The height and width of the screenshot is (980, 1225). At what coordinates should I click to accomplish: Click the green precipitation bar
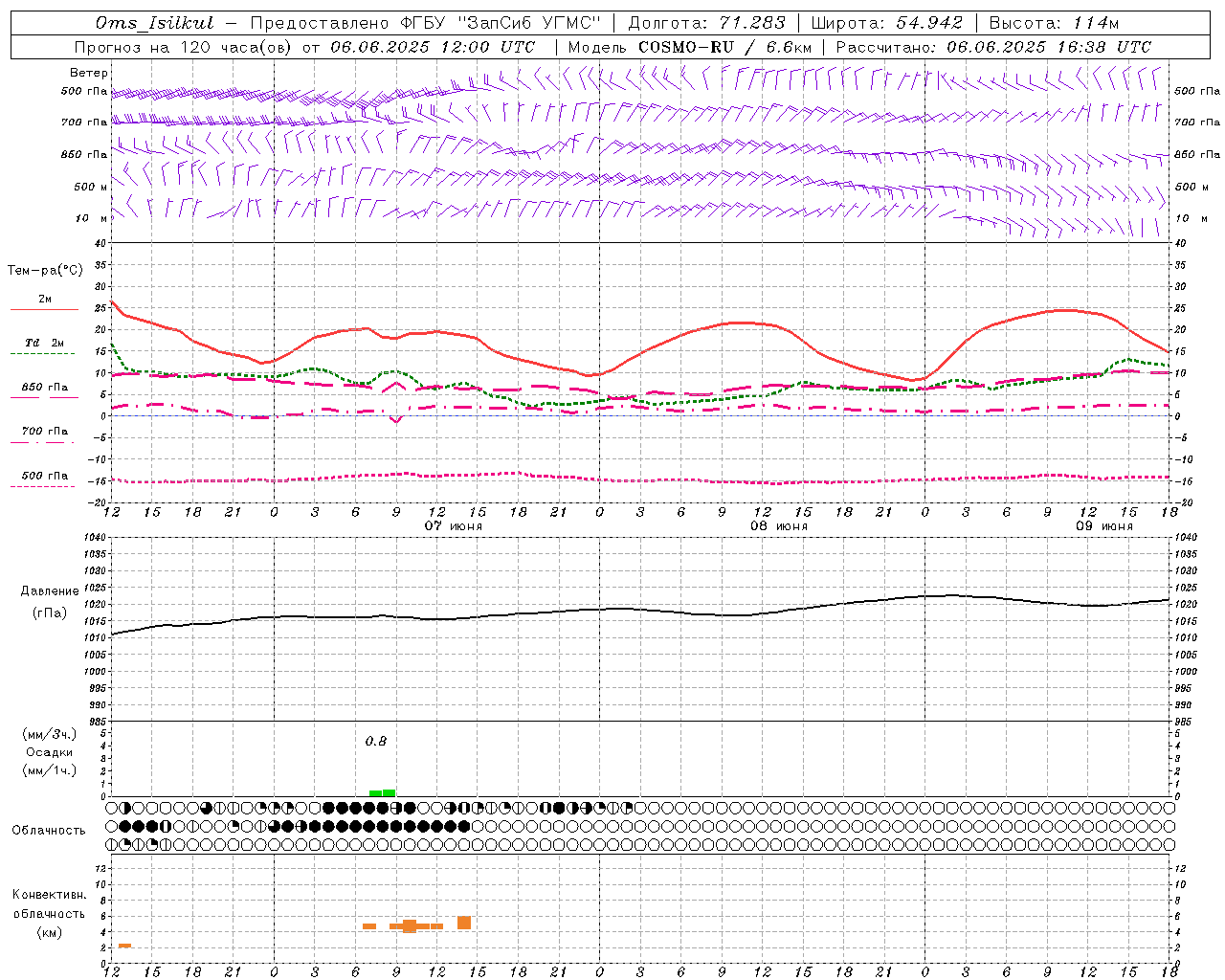pyautogui.click(x=383, y=793)
